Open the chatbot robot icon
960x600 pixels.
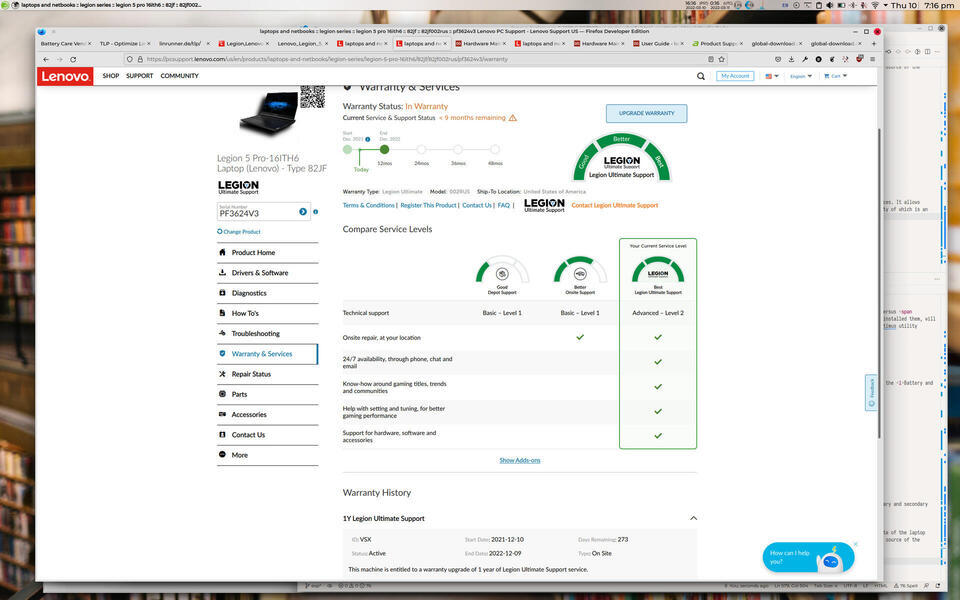[x=831, y=560]
